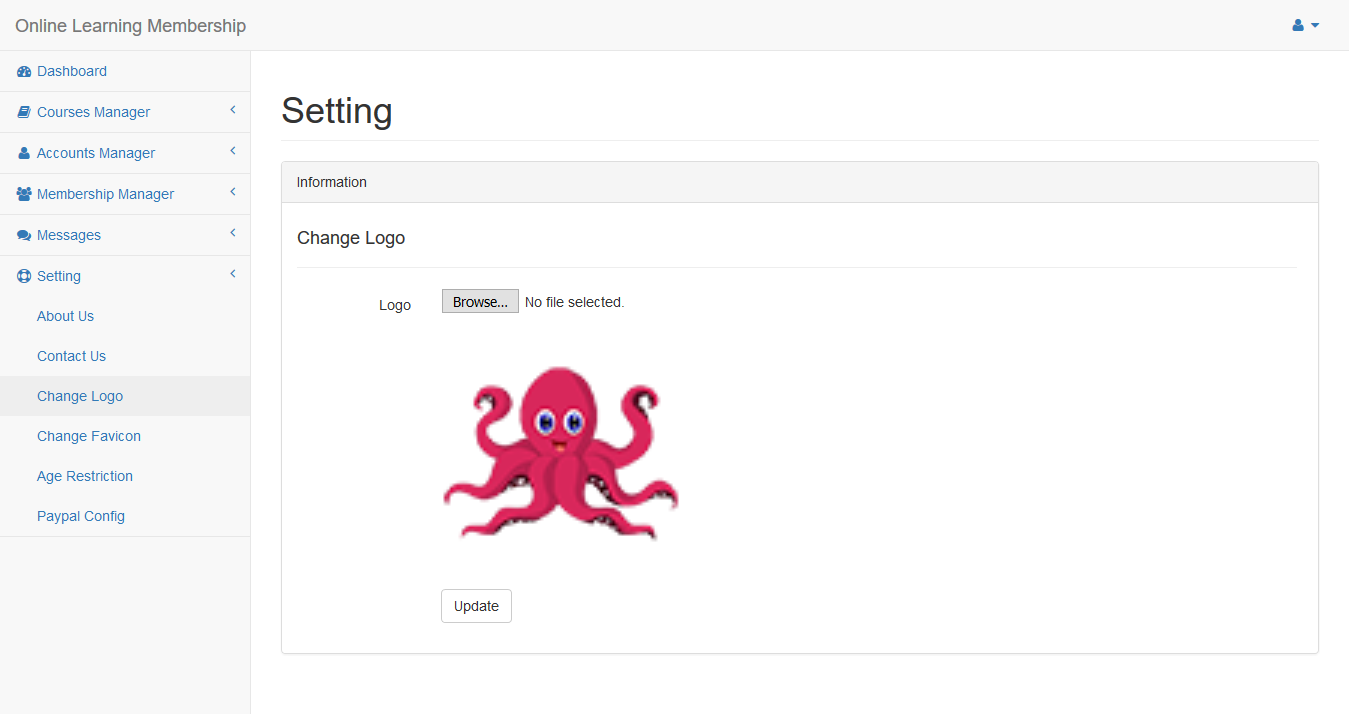
Task: Expand the Messages submenu chevron
Action: click(232, 233)
